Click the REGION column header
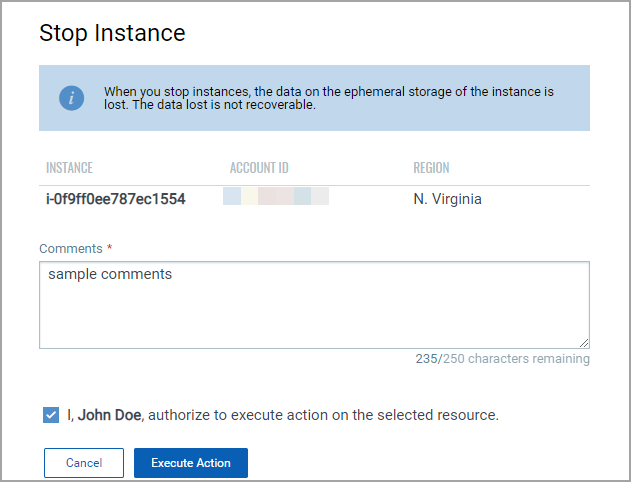This screenshot has height=482, width=631. [431, 168]
